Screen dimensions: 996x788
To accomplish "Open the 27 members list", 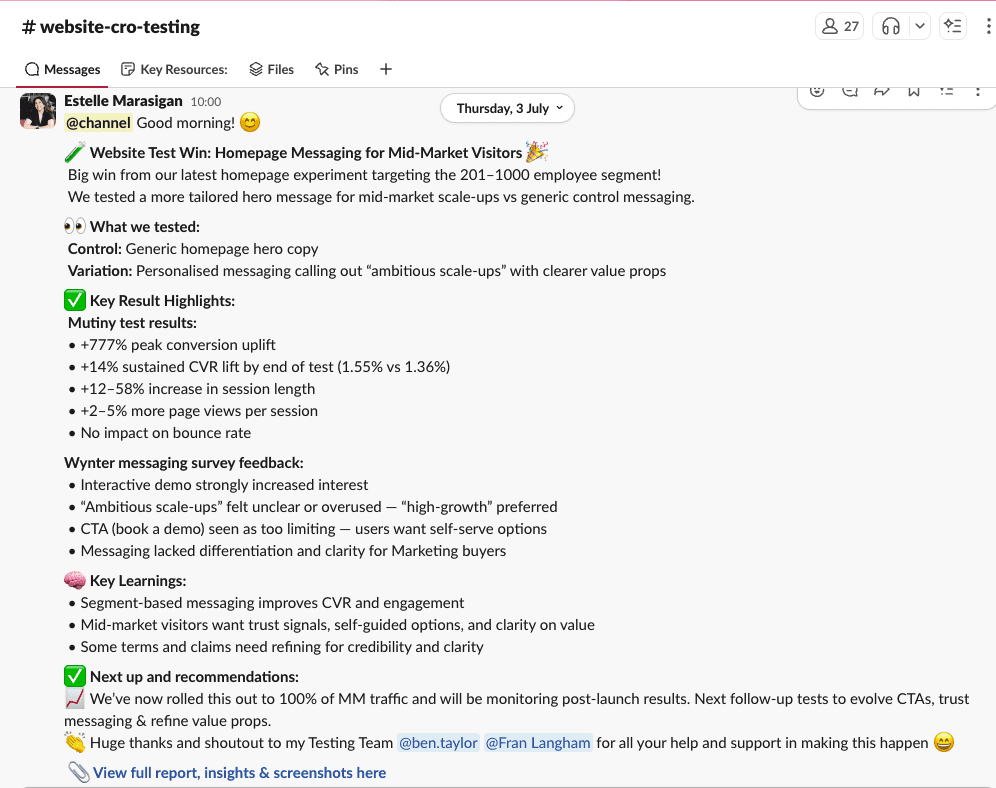I will click(x=840, y=27).
